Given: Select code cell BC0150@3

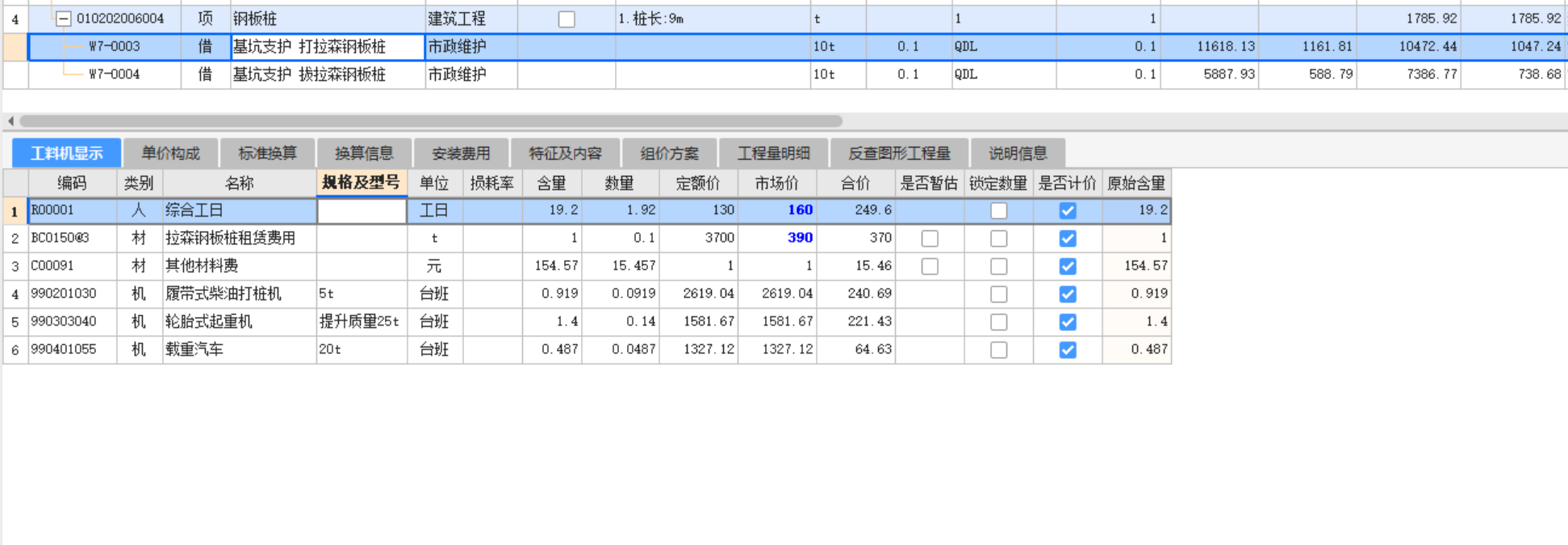Looking at the screenshot, I should (x=73, y=238).
